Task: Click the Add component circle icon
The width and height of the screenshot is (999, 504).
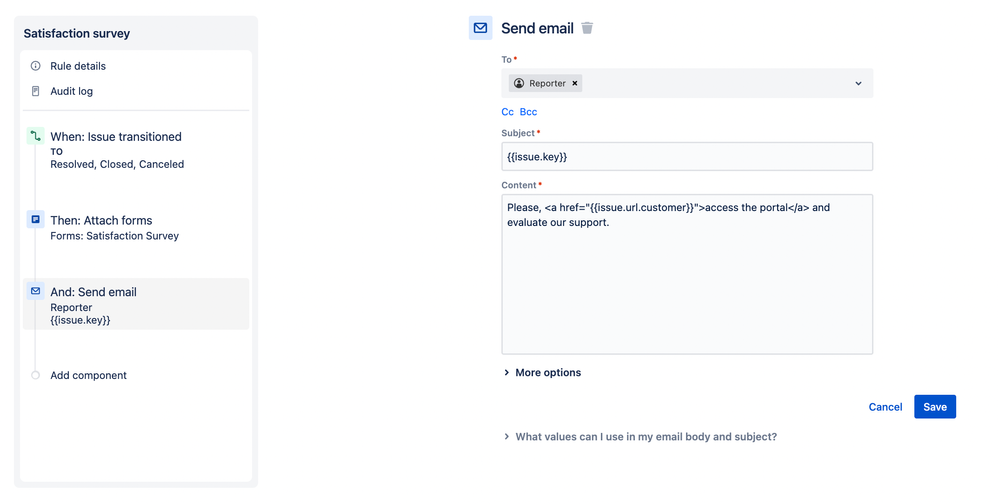Action: (x=36, y=375)
